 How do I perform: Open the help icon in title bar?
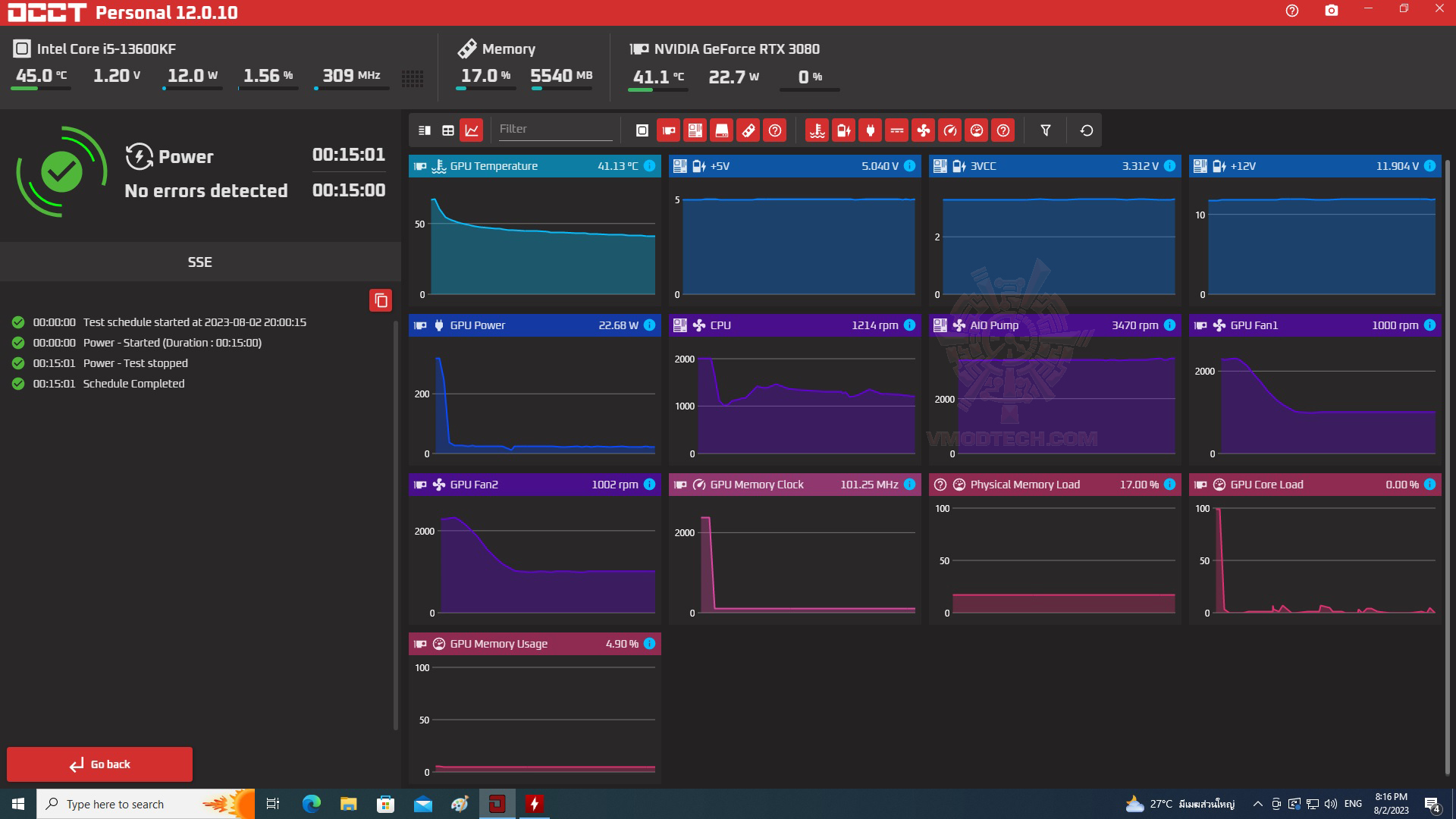(1292, 11)
